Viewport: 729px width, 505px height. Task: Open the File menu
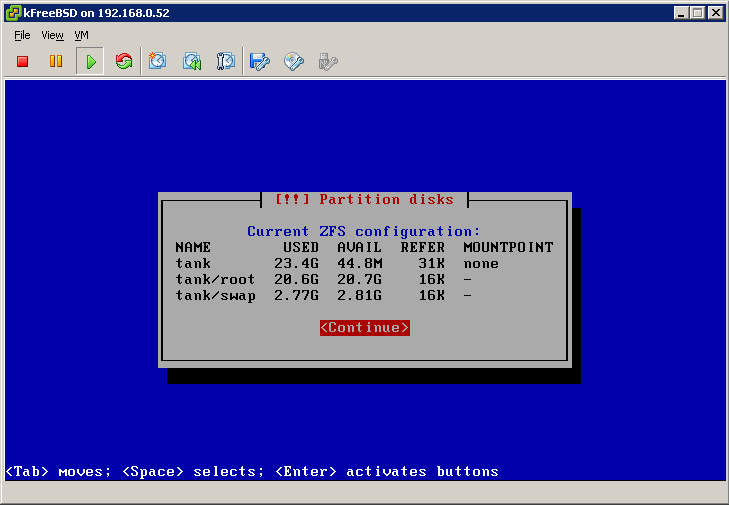(x=22, y=35)
